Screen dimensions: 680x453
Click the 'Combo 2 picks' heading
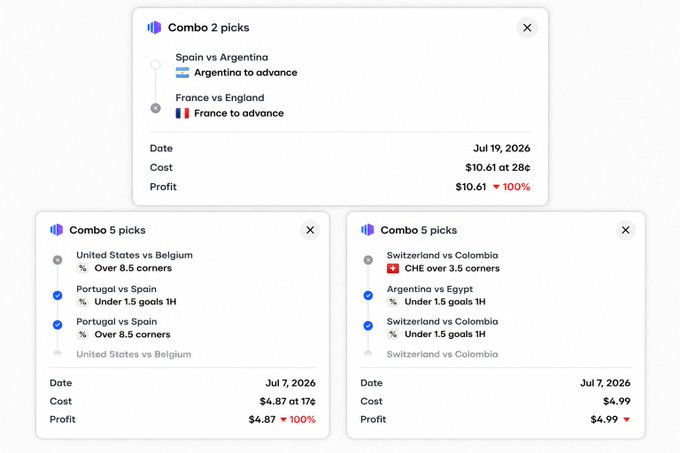click(x=209, y=28)
